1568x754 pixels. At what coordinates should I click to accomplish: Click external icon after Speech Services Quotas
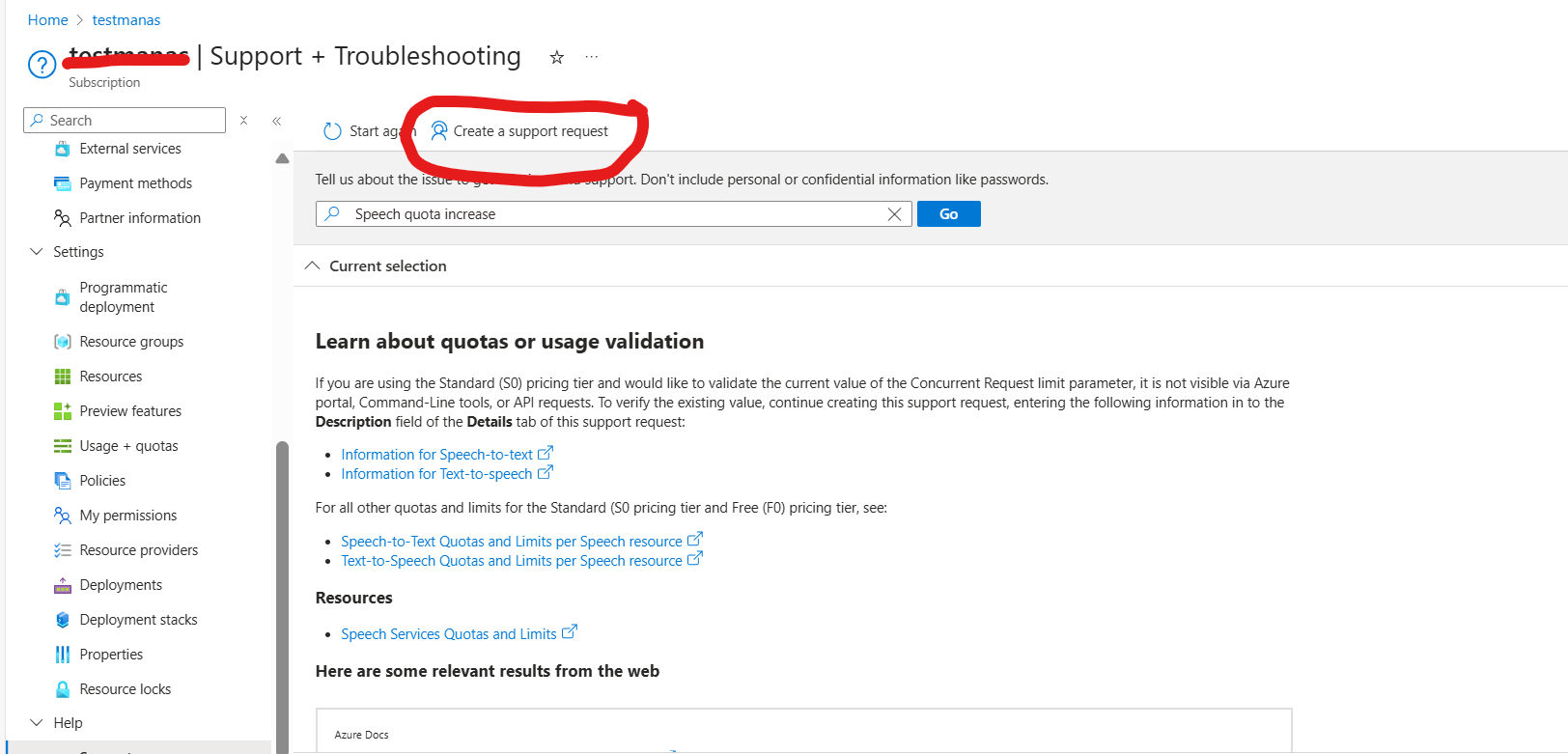tap(570, 632)
